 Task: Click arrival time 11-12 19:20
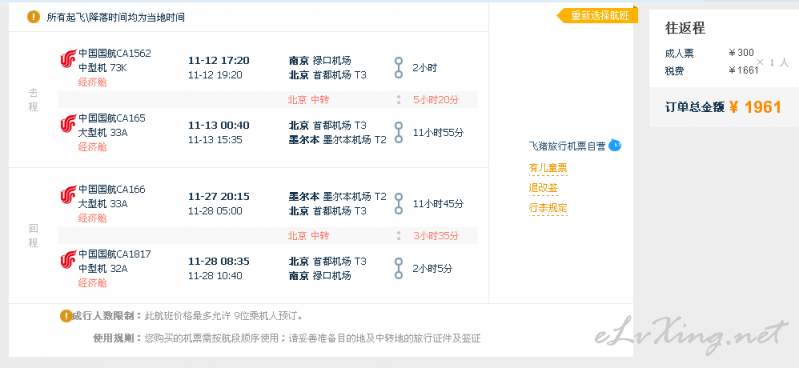click(215, 75)
